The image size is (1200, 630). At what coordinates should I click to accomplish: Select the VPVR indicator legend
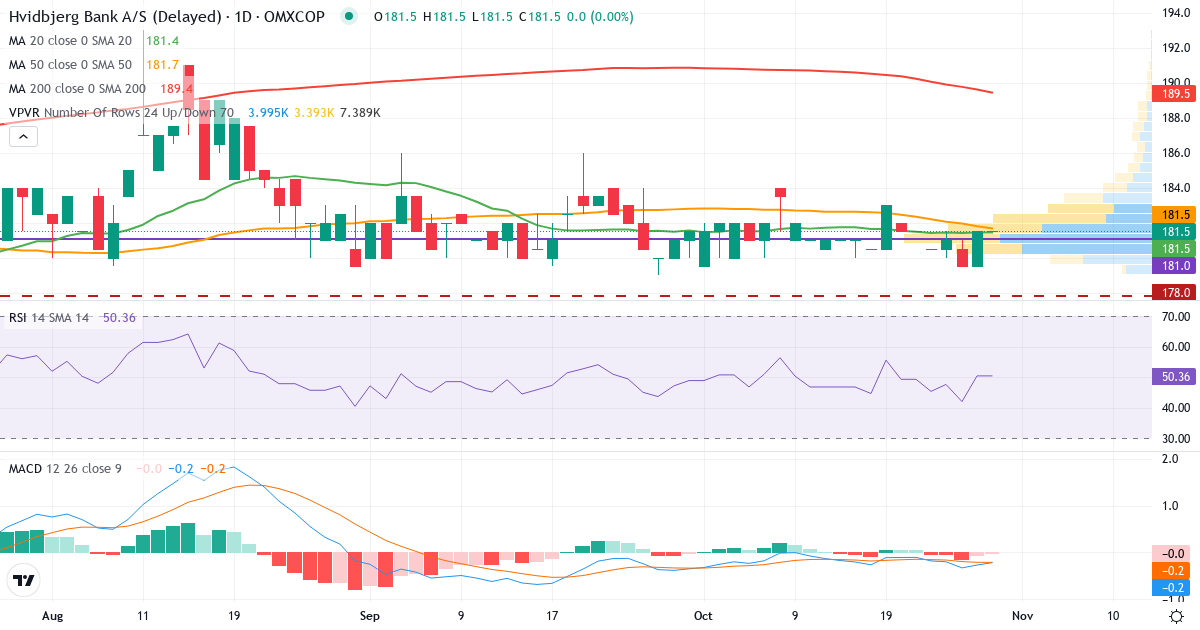click(121, 113)
